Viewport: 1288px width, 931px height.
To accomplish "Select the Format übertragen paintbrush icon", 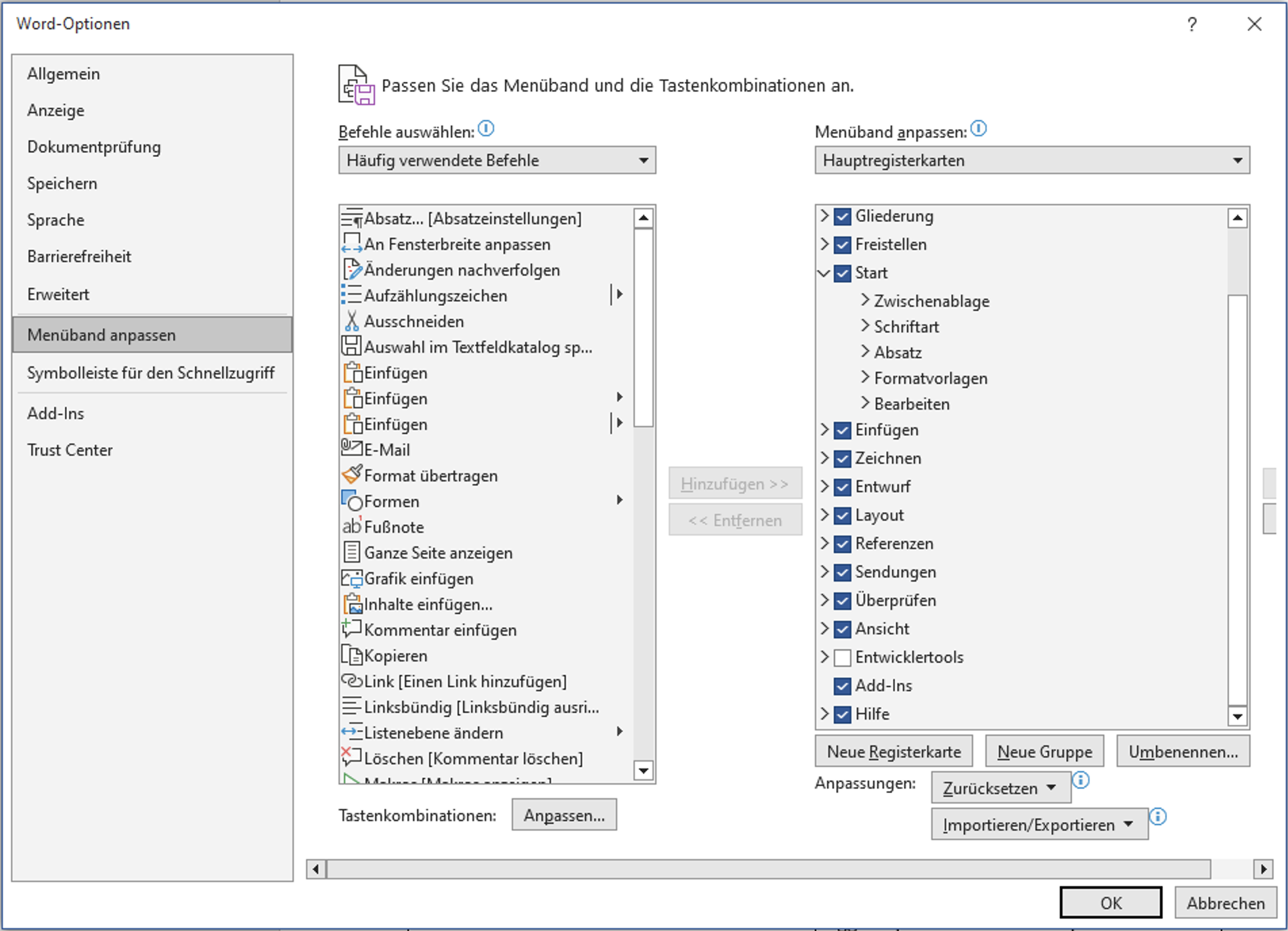I will coord(352,475).
